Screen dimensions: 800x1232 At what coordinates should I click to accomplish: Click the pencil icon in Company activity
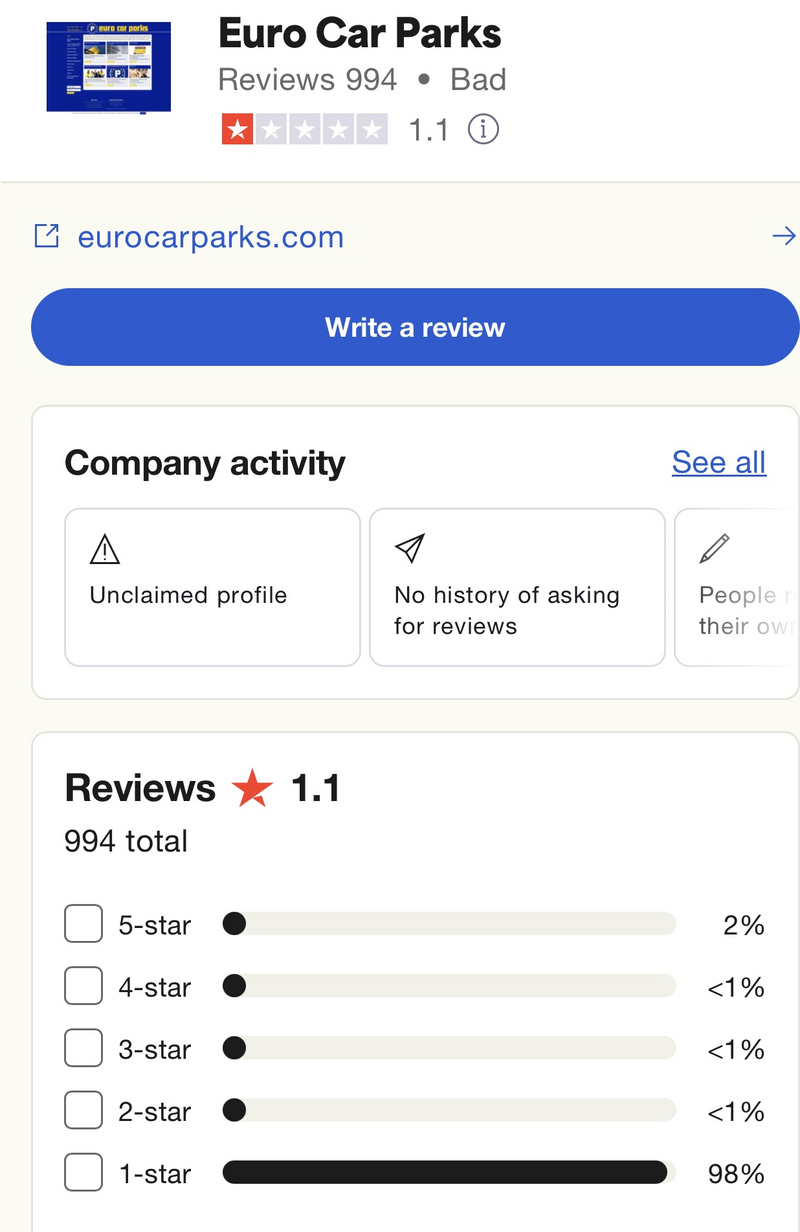point(714,548)
